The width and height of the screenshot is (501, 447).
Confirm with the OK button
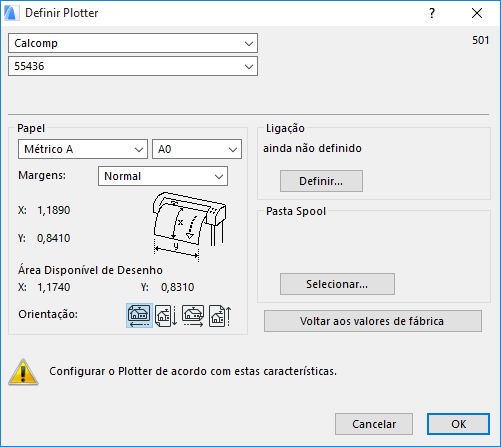point(458,424)
